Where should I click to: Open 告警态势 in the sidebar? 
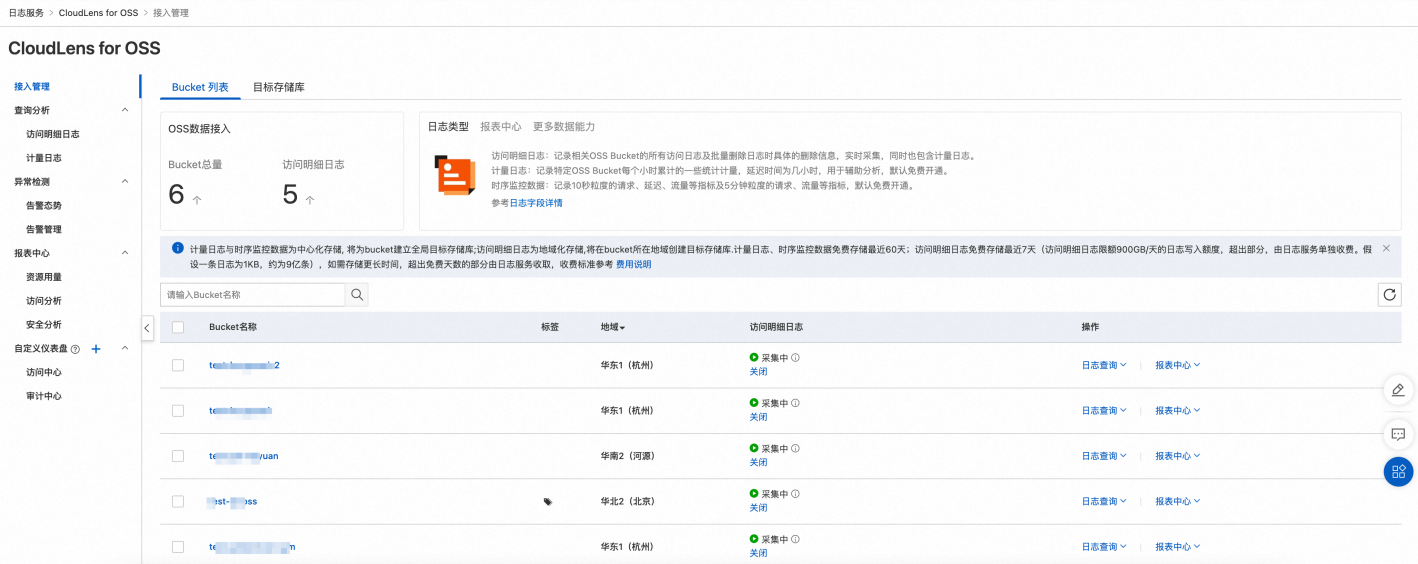(x=44, y=205)
